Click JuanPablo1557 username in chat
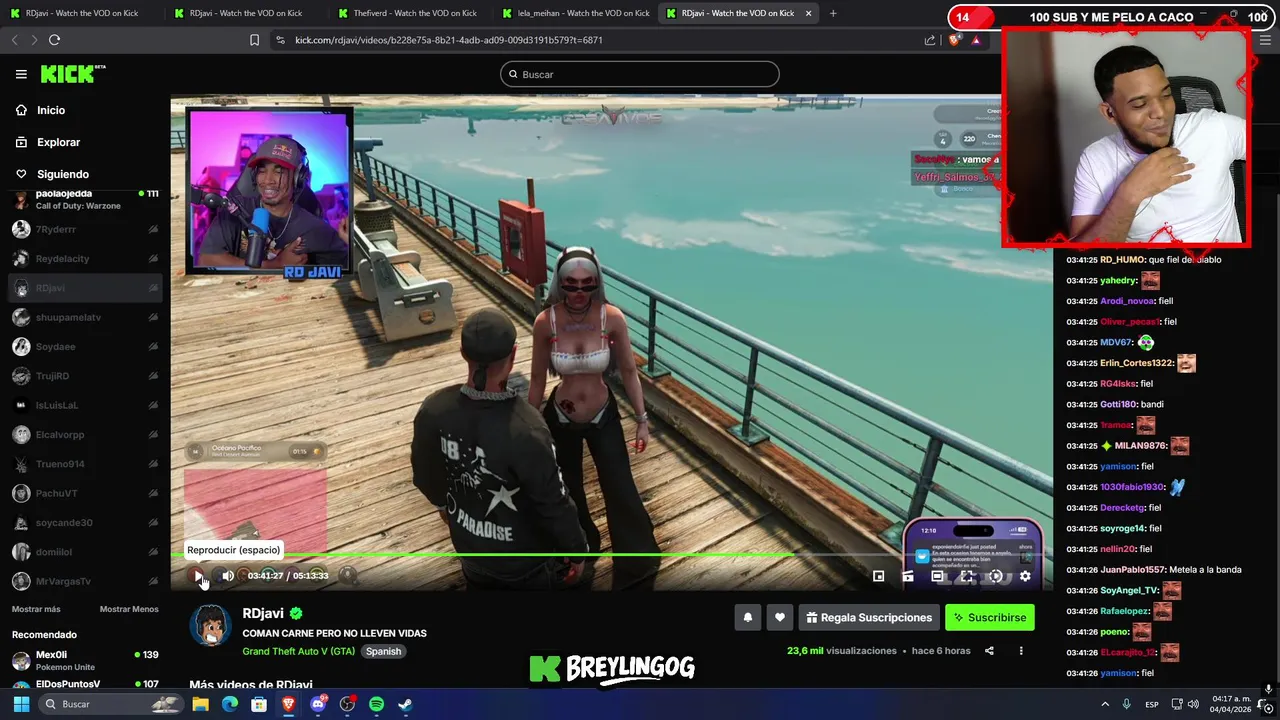Screen dimensions: 1280x720 pyautogui.click(x=1133, y=570)
